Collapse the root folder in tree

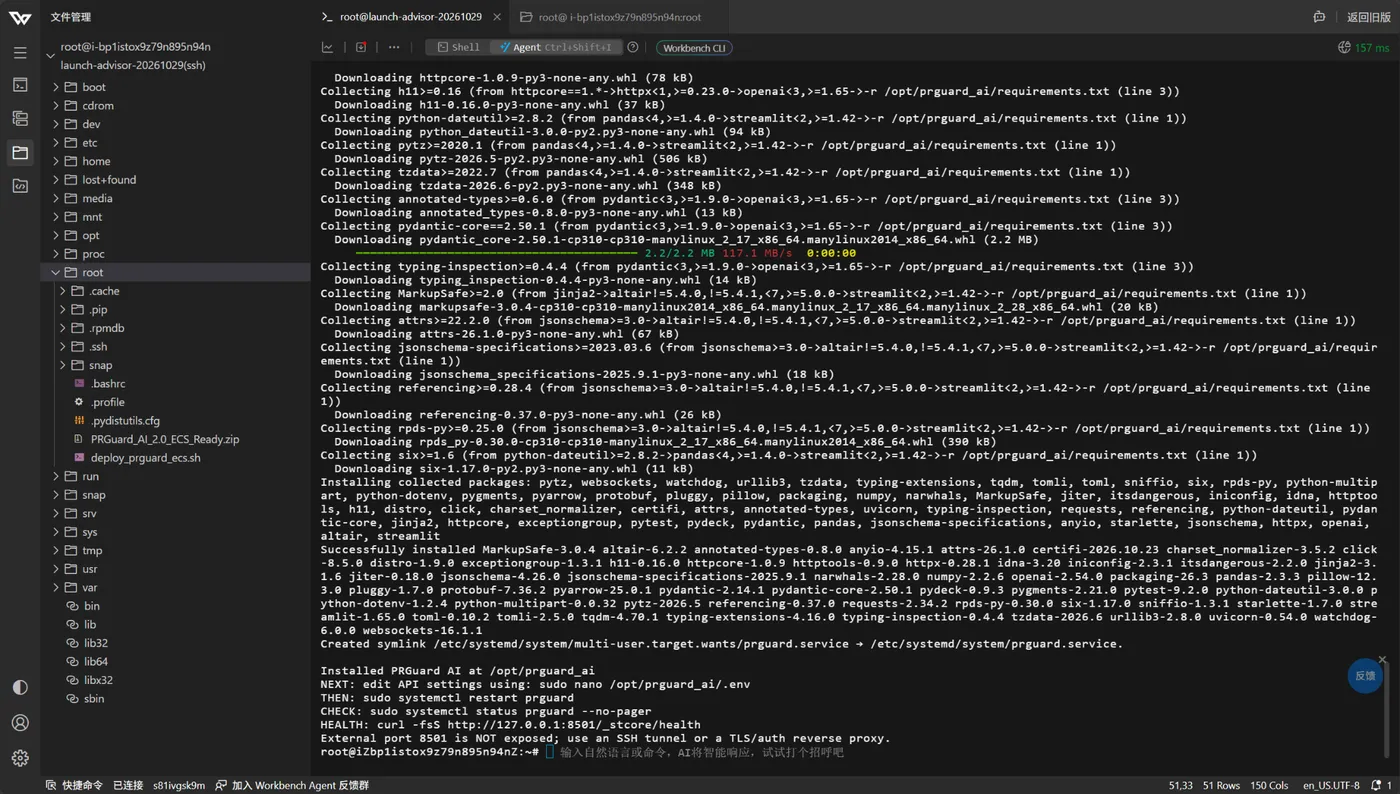coord(56,272)
